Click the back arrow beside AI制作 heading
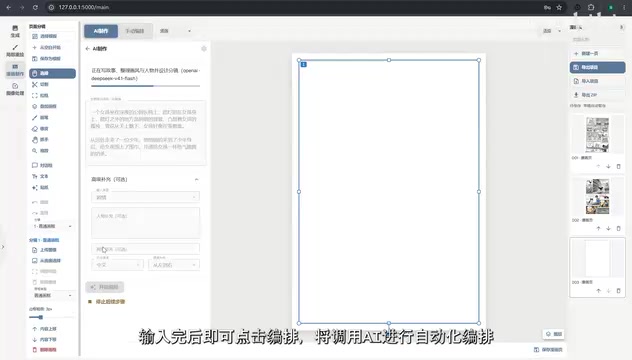Viewport: 632px width, 360px height. pos(87,49)
